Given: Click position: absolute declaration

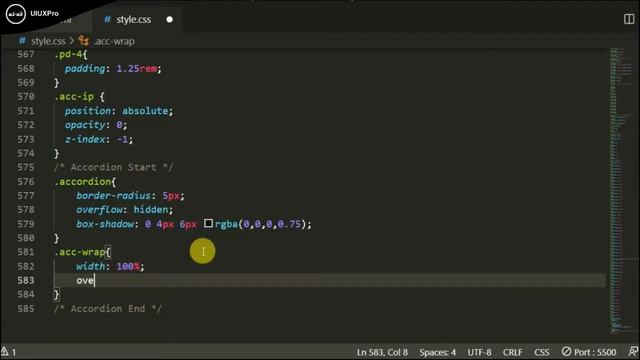Looking at the screenshot, I should click(x=119, y=111).
